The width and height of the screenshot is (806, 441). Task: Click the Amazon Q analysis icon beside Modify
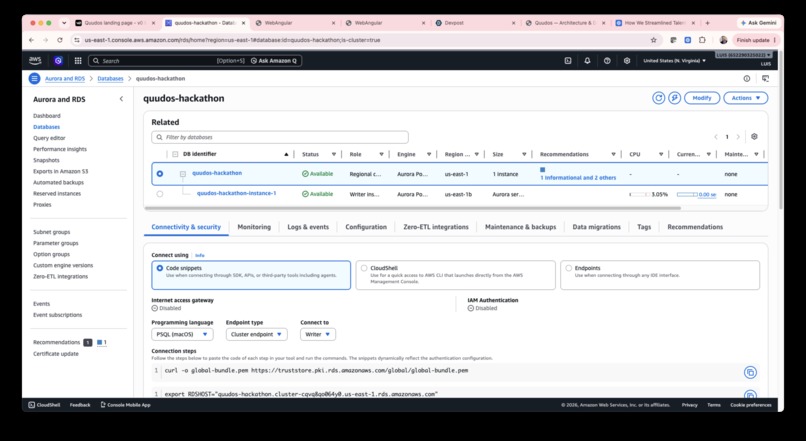[x=674, y=98]
